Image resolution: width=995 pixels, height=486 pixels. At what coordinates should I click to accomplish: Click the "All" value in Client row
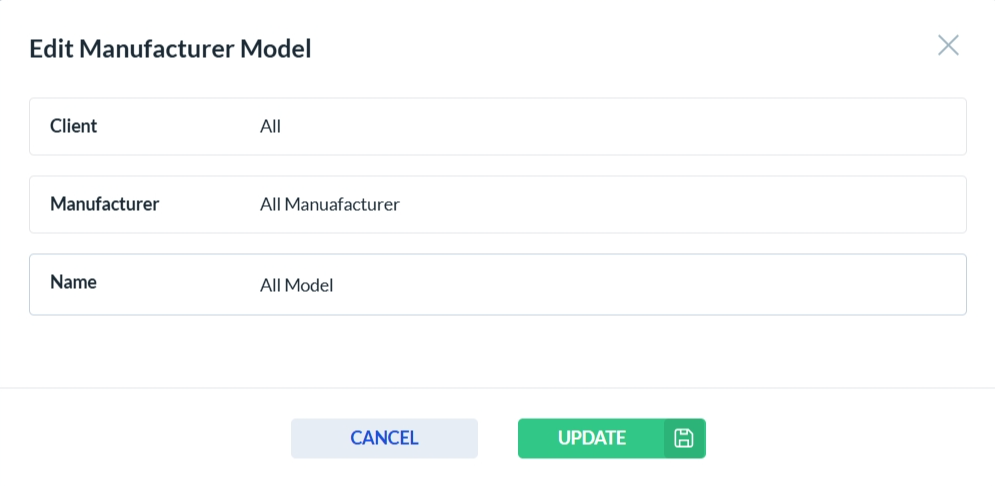coord(270,127)
